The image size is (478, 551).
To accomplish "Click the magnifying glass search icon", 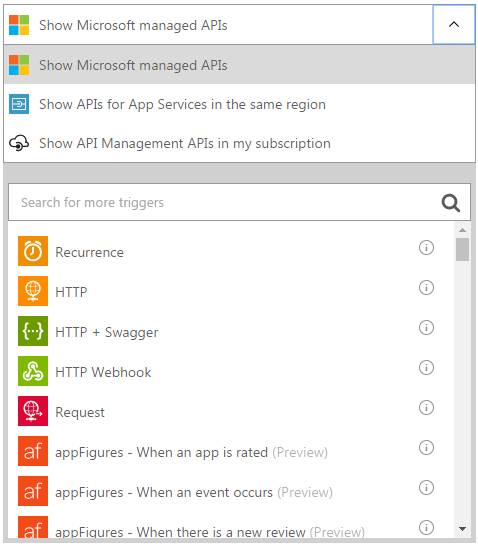I will click(x=451, y=203).
